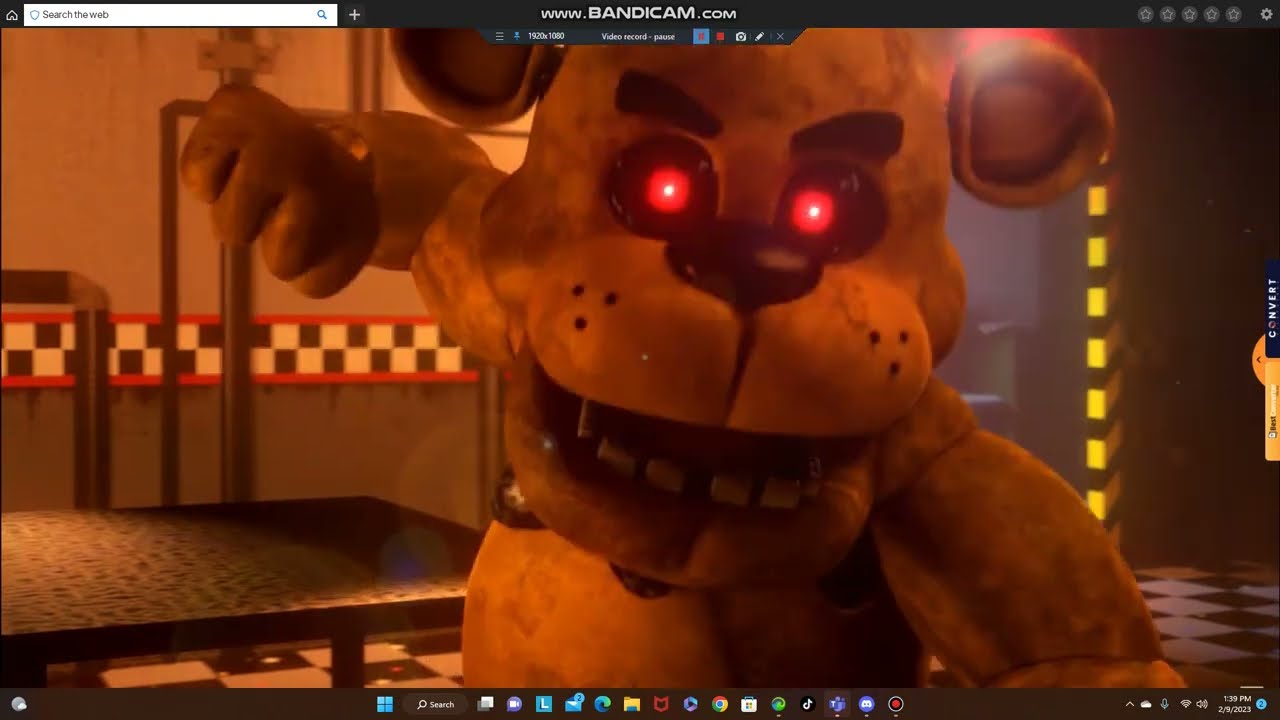The height and width of the screenshot is (720, 1280).
Task: Open the Bandicam hamburger menu
Action: (499, 36)
